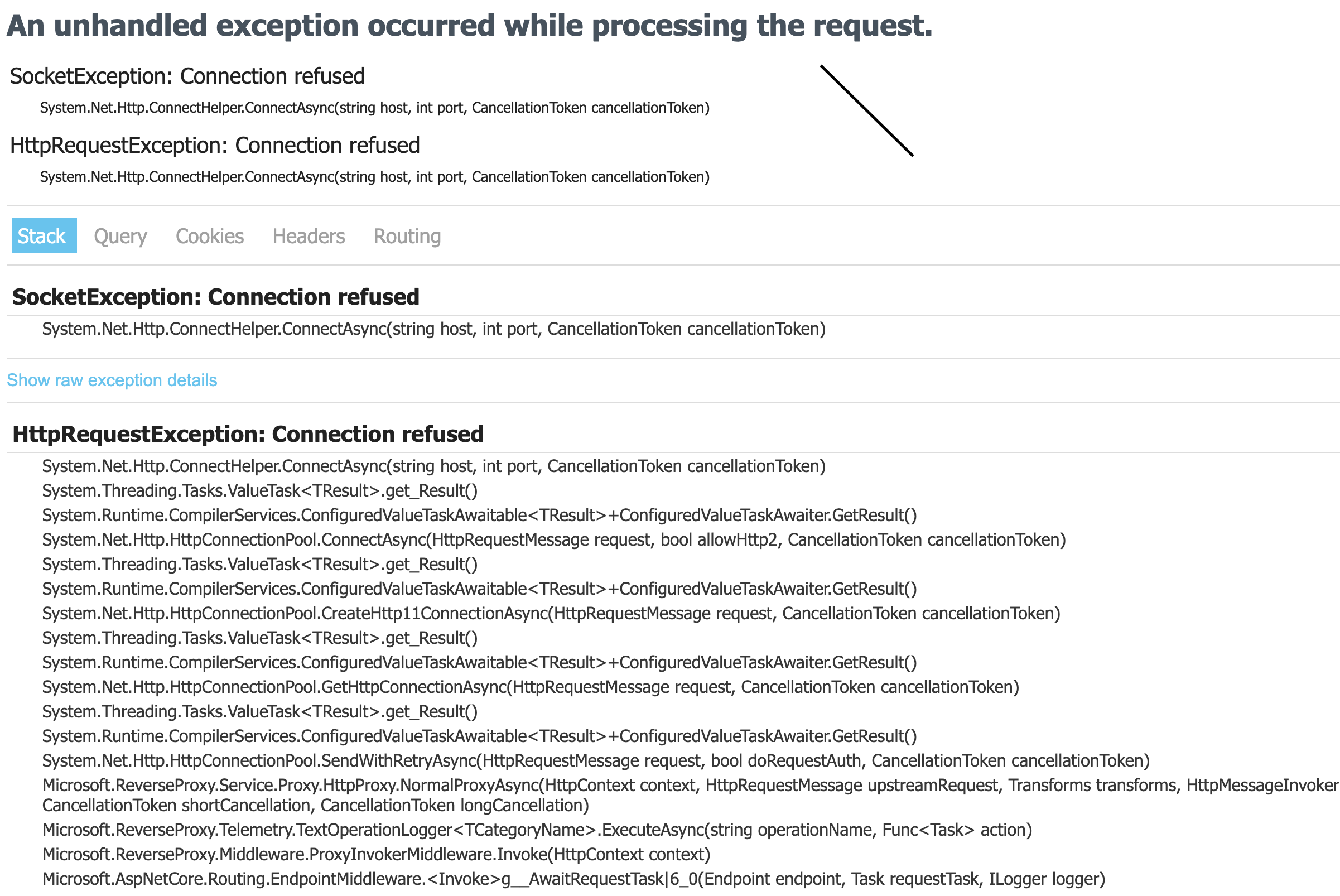Open the Cookies tab

point(210,236)
